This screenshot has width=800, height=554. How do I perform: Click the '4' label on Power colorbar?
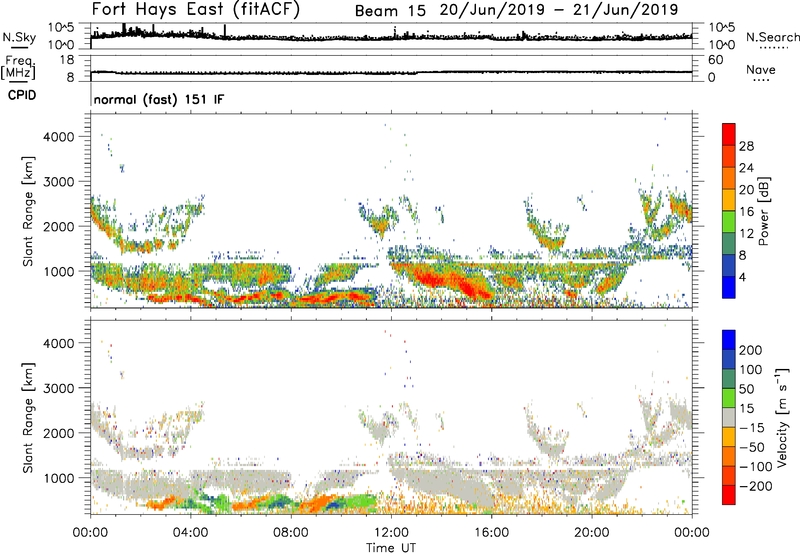point(743,278)
